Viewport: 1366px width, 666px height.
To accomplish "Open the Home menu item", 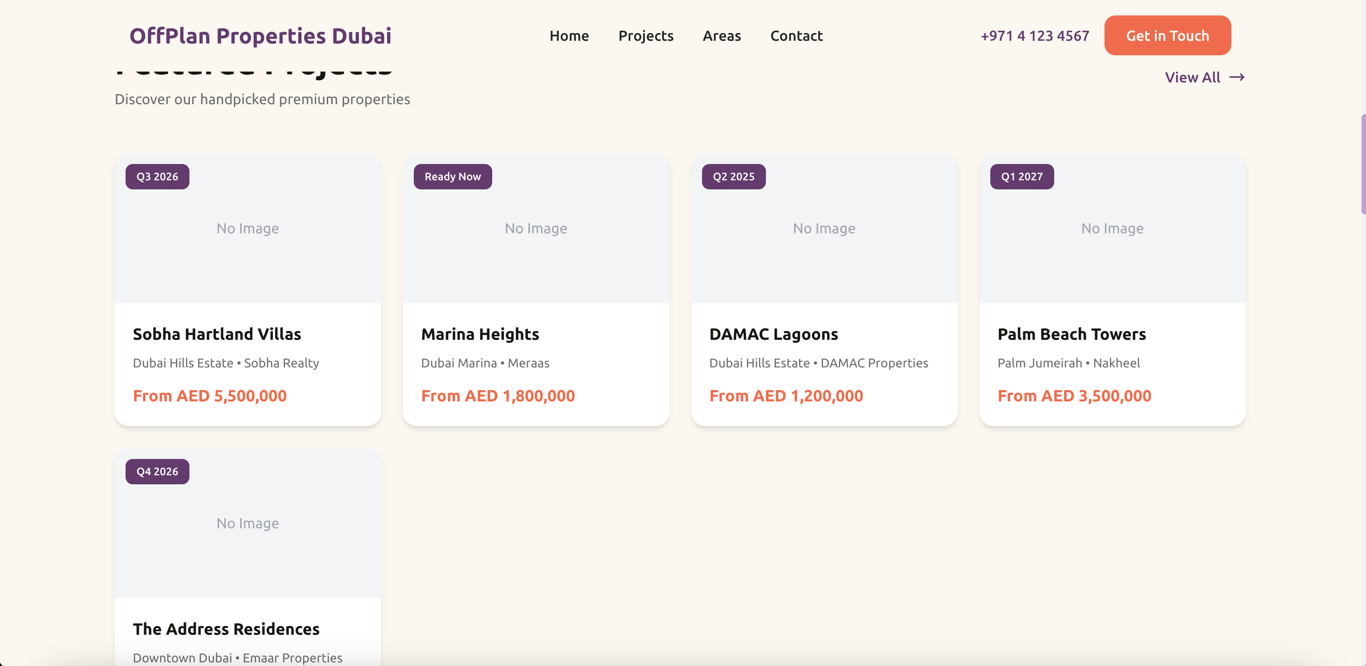I will tap(569, 36).
